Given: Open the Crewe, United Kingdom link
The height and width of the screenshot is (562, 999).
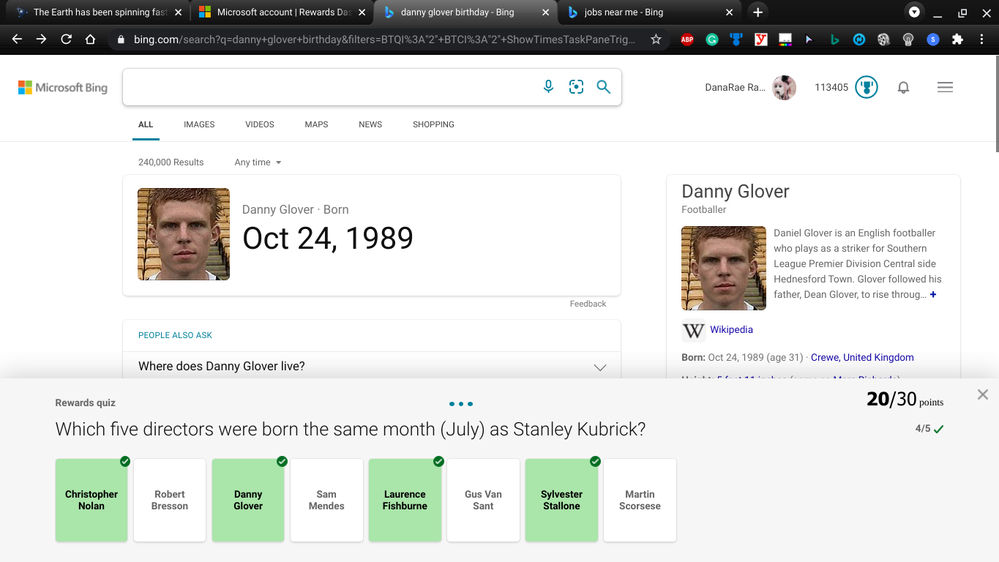Looking at the screenshot, I should coord(862,357).
